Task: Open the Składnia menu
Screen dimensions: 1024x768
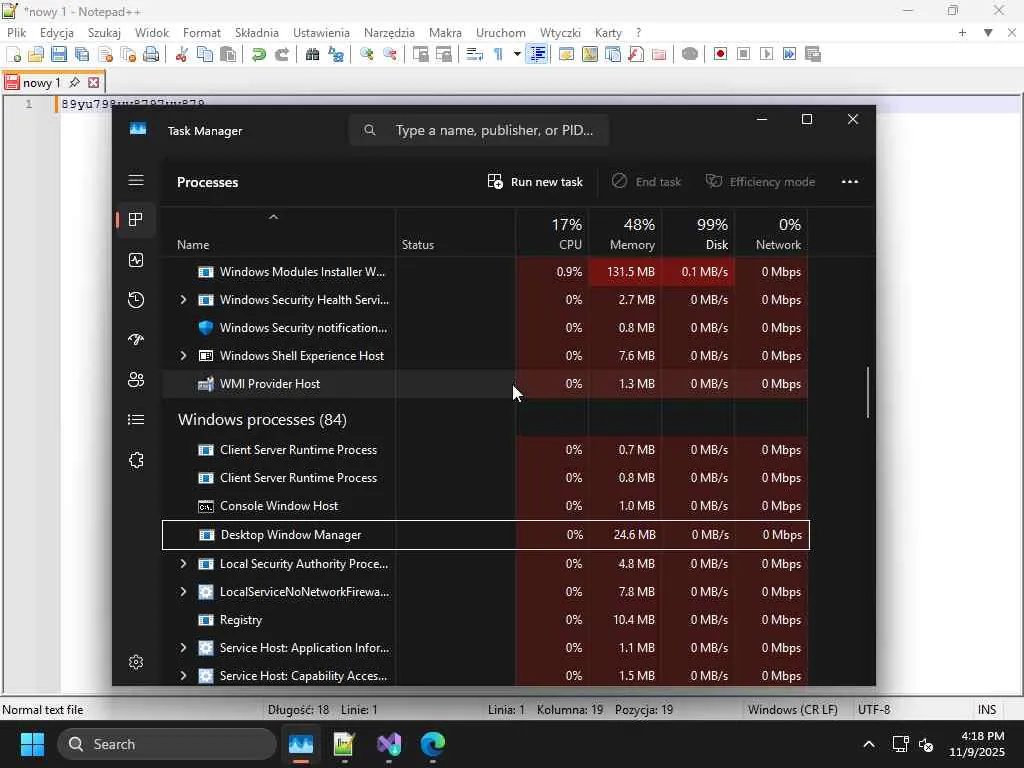Action: pyautogui.click(x=257, y=33)
